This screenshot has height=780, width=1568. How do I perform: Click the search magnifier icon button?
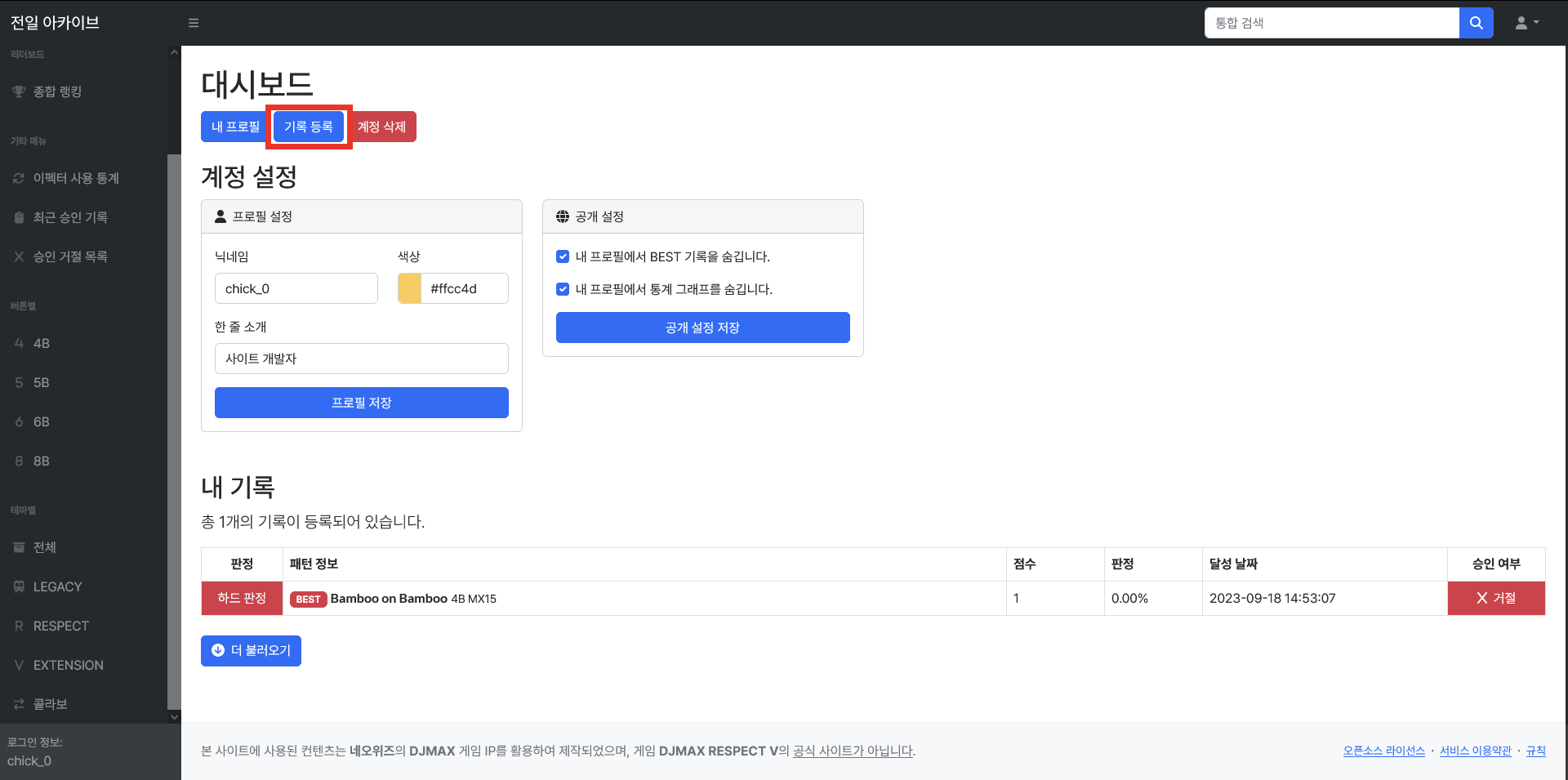1476,23
